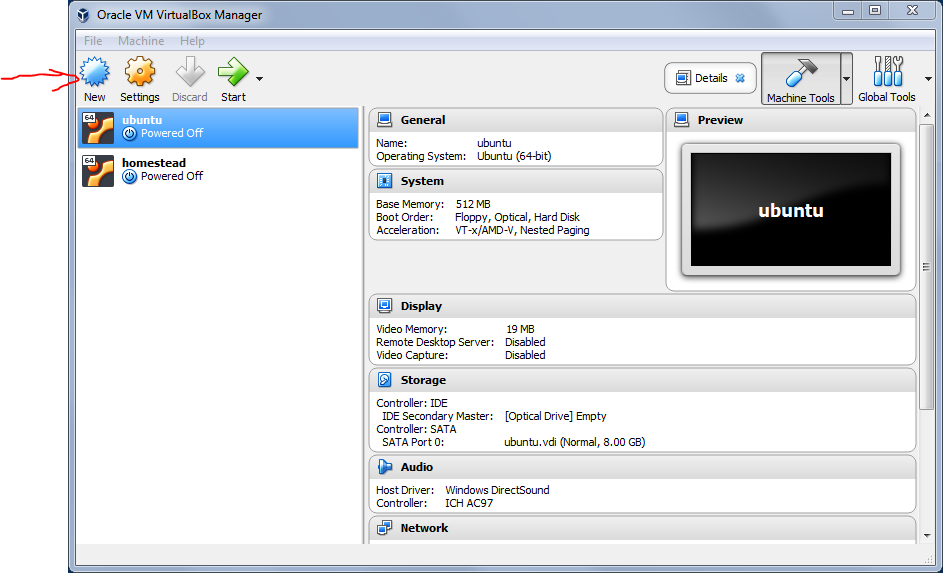
Task: Click the 19 MB video memory value
Action: [x=520, y=329]
